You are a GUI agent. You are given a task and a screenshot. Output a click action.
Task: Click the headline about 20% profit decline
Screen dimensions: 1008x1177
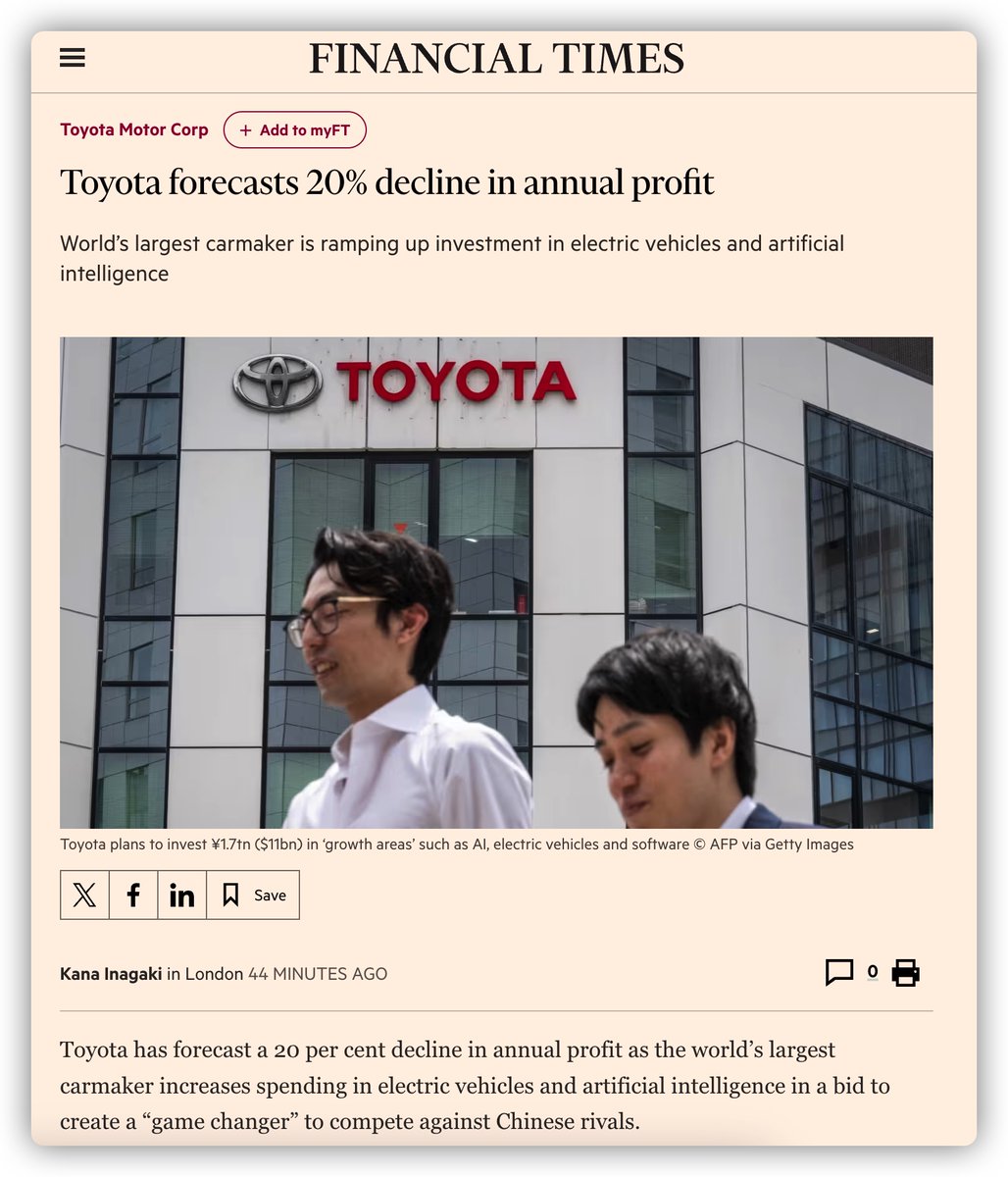coord(387,182)
